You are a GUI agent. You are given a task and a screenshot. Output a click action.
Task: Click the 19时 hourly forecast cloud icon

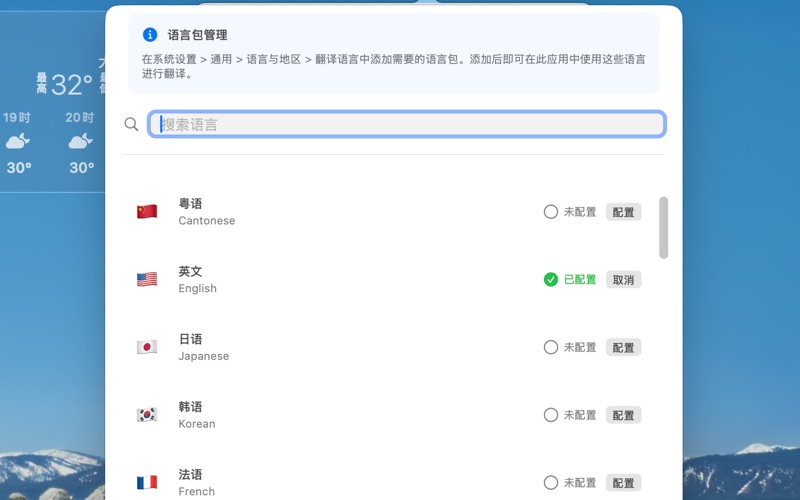tap(17, 142)
